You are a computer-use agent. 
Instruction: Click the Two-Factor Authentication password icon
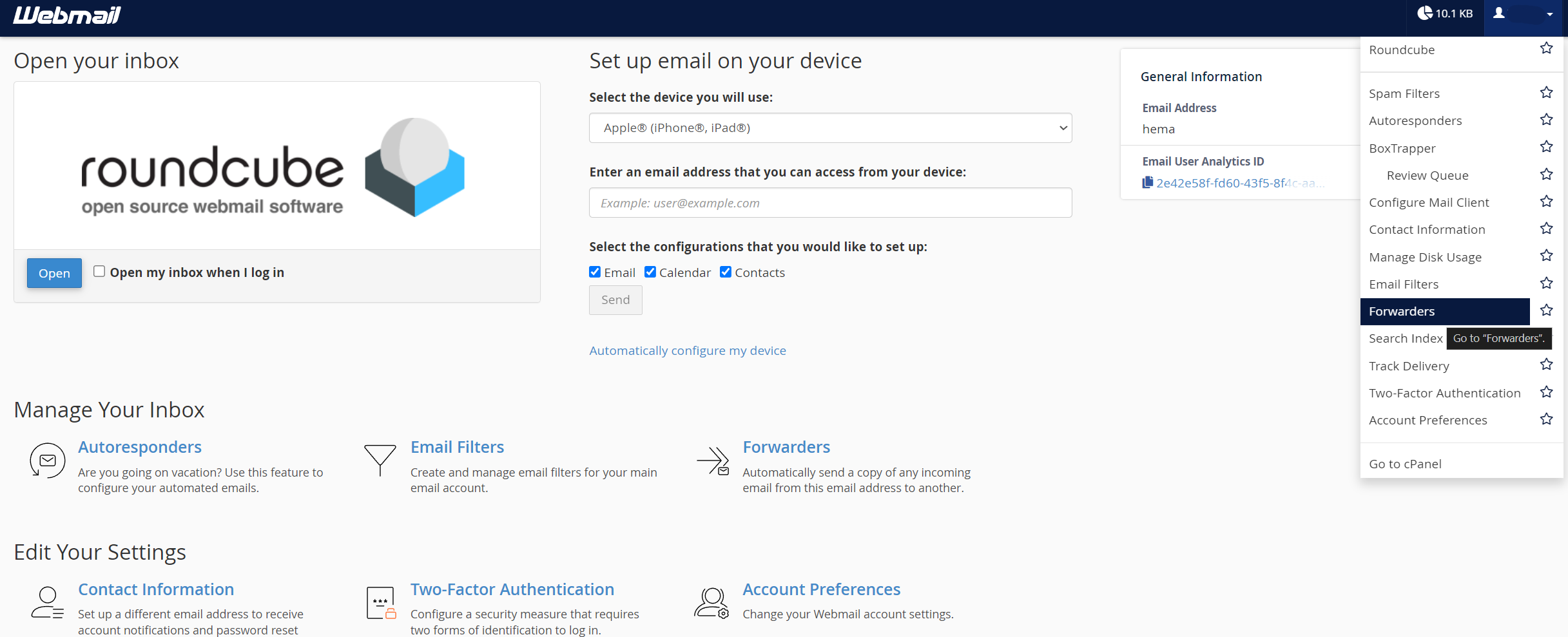click(x=381, y=603)
